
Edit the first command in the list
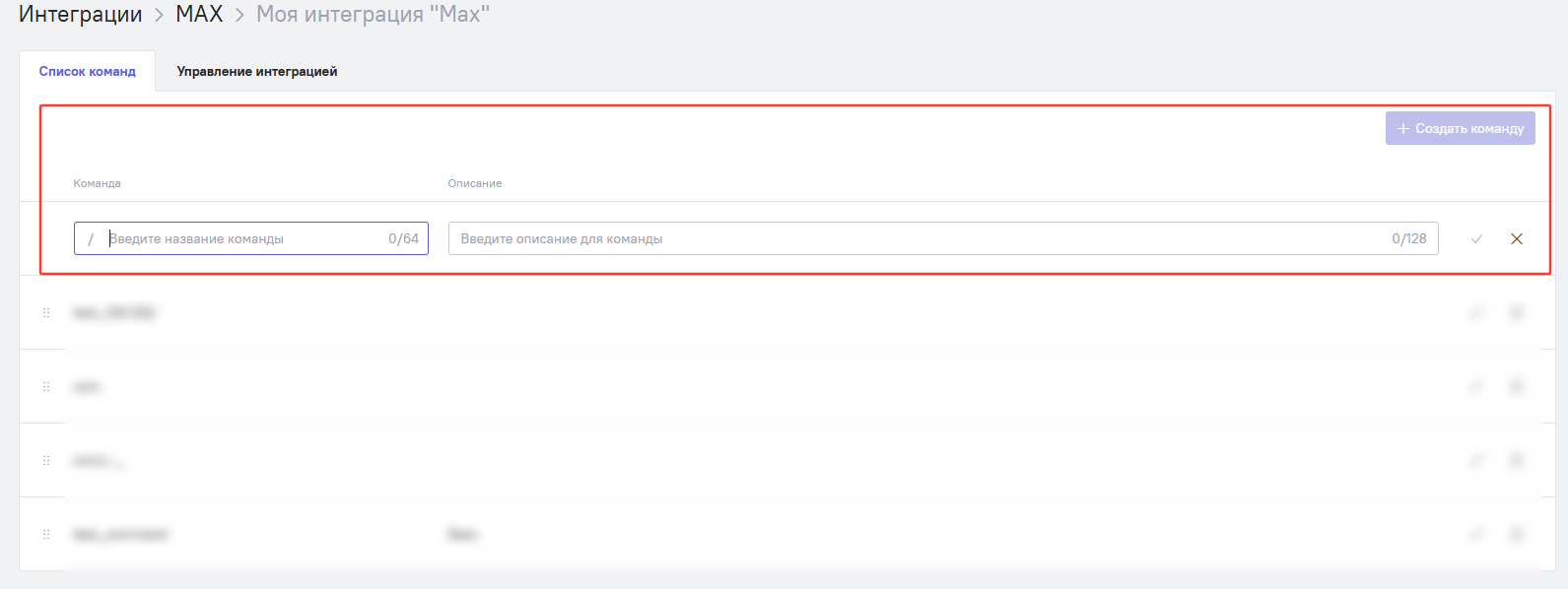point(1476,313)
